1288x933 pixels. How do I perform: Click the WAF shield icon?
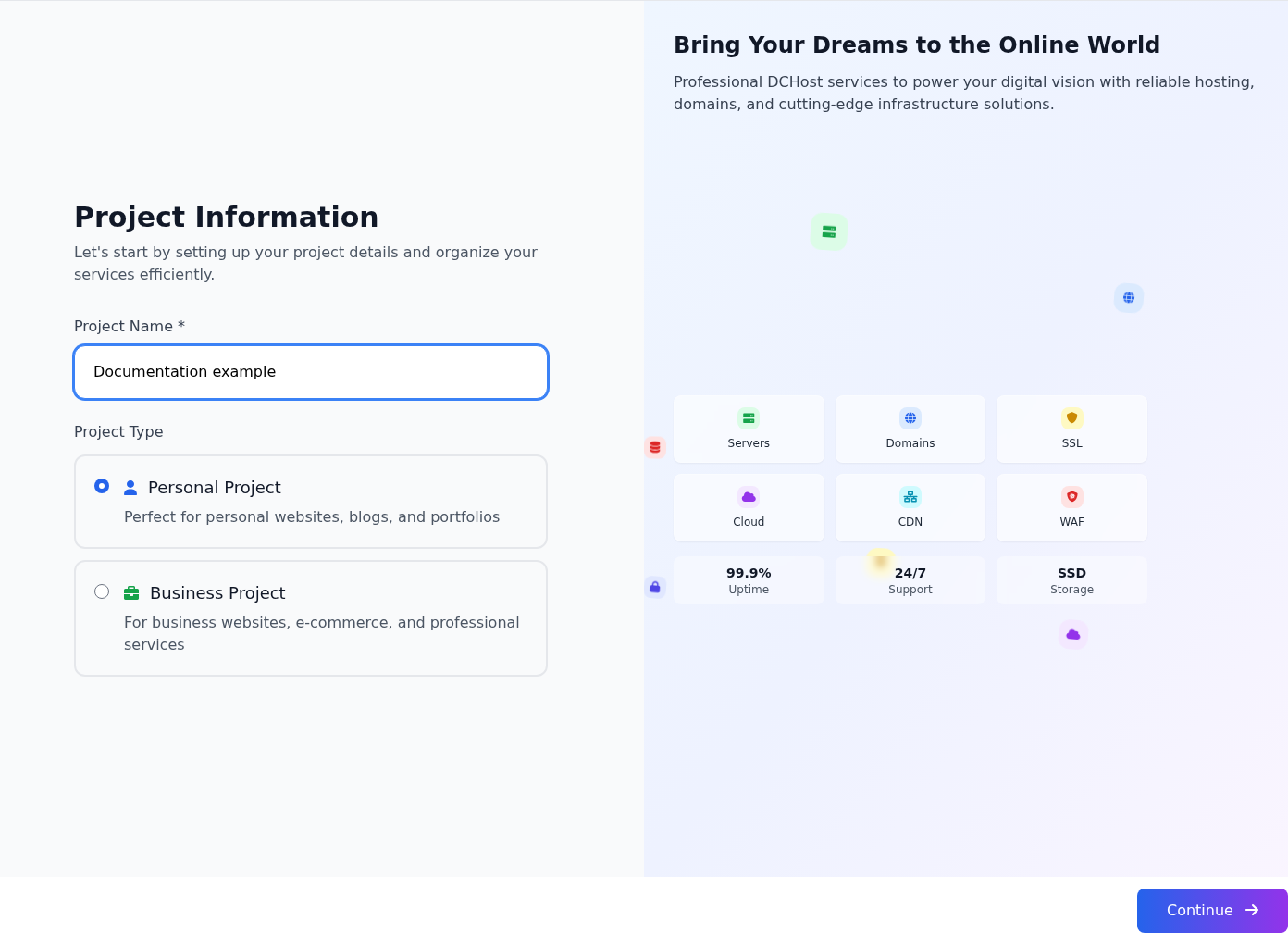[x=1072, y=497]
